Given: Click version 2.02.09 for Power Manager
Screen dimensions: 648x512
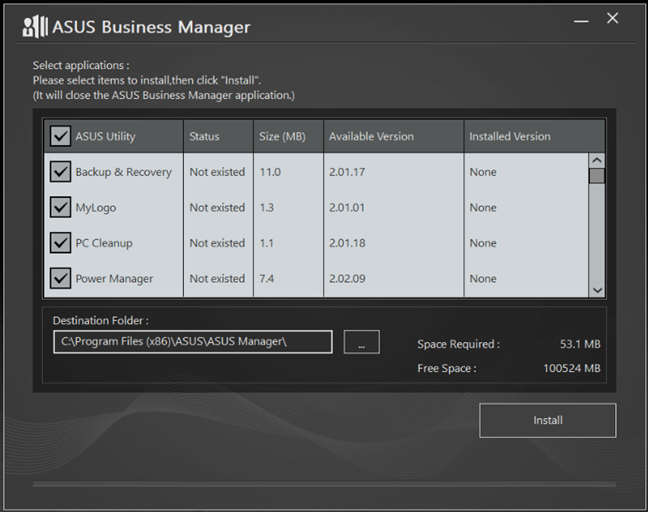Looking at the screenshot, I should [347, 279].
